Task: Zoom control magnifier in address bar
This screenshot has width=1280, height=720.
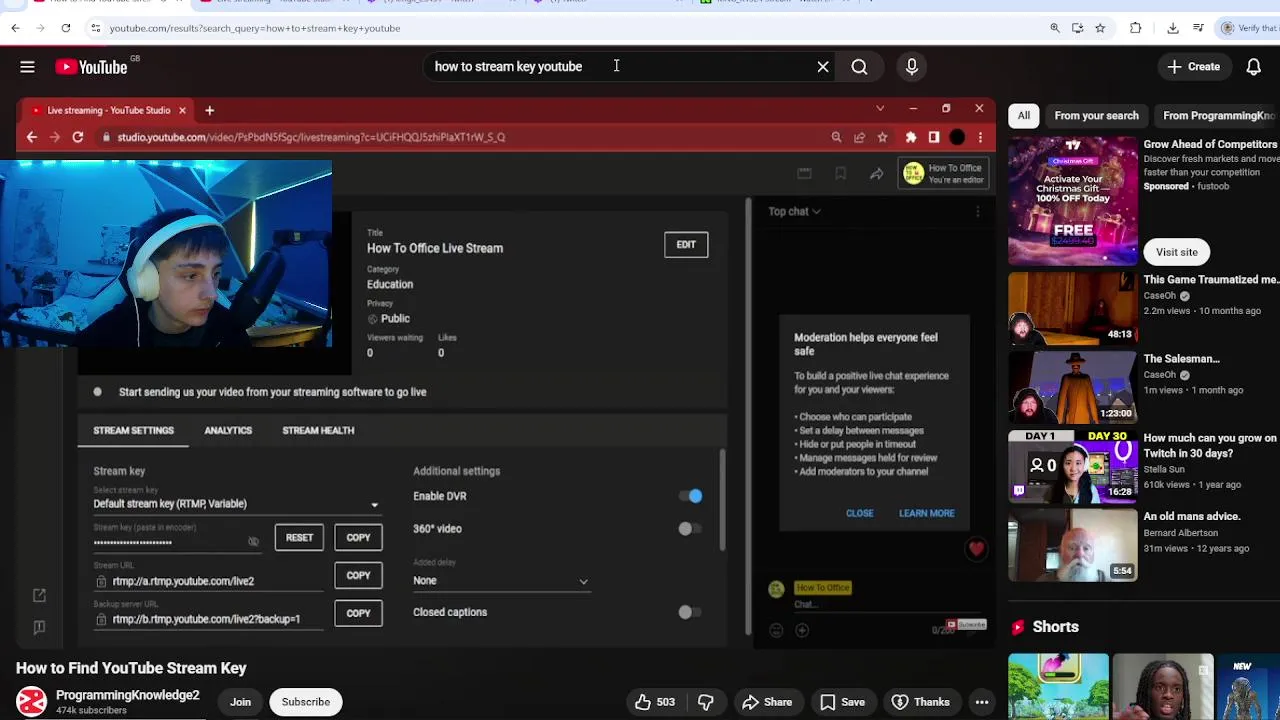Action: click(x=1055, y=28)
